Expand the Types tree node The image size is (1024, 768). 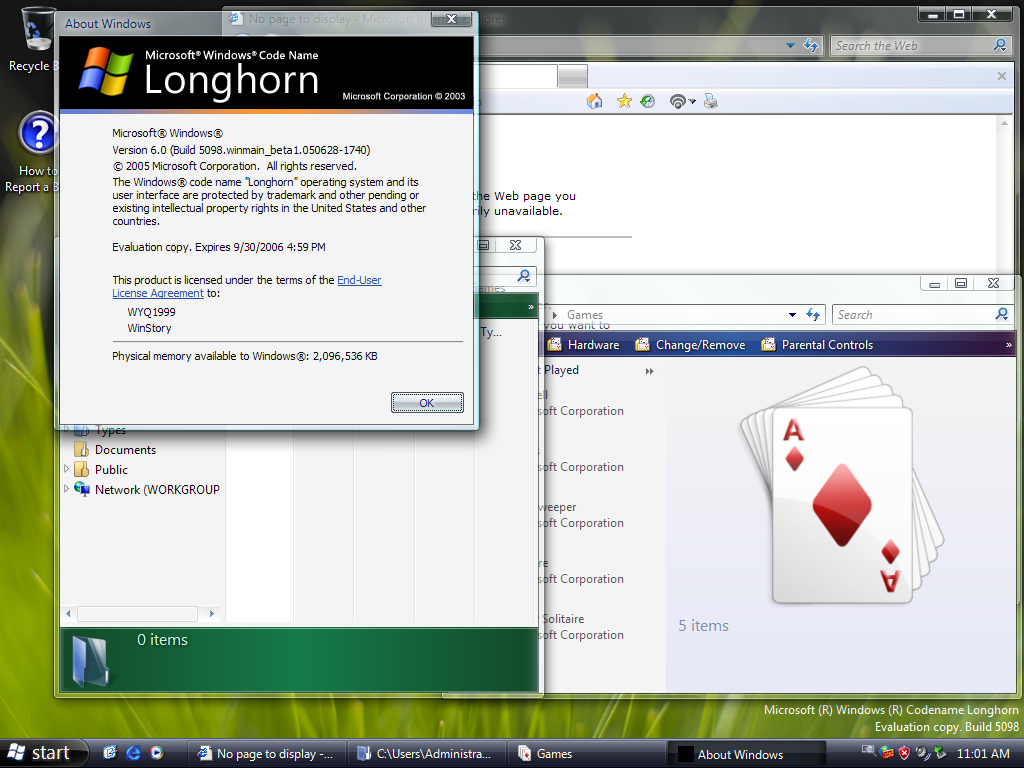point(66,430)
